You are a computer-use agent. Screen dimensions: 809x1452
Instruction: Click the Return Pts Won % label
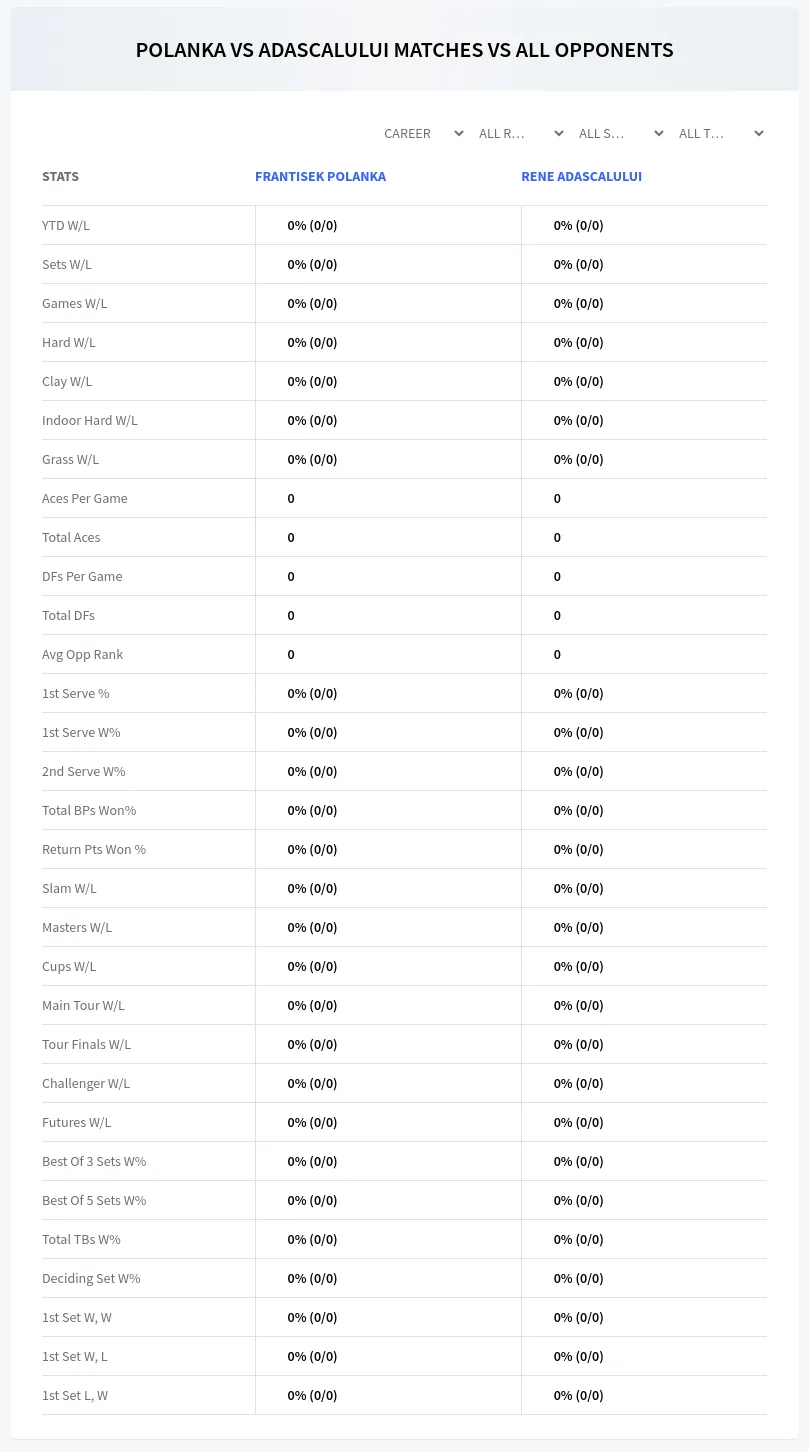point(94,849)
